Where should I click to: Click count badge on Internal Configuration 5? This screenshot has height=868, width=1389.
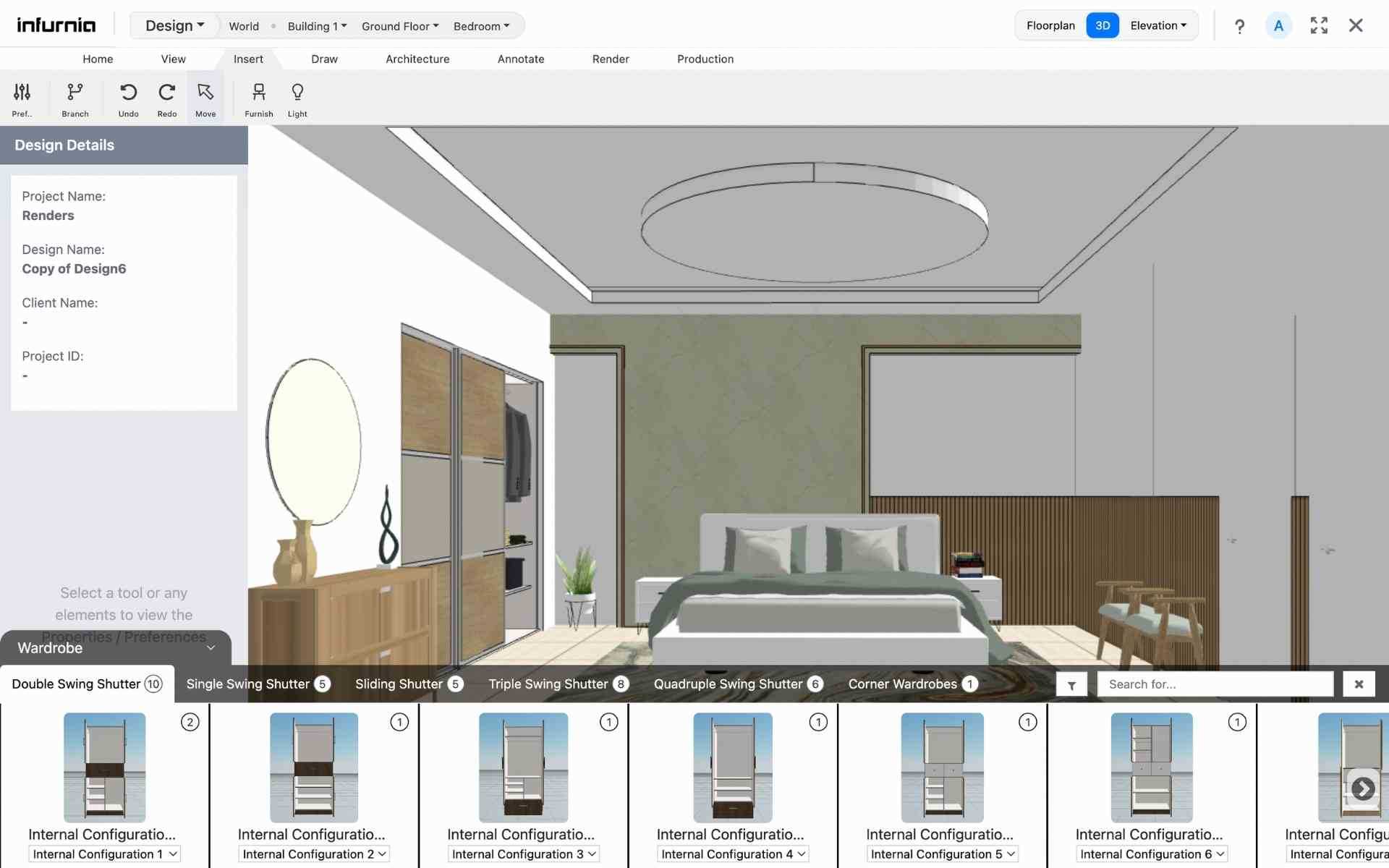coord(1028,722)
